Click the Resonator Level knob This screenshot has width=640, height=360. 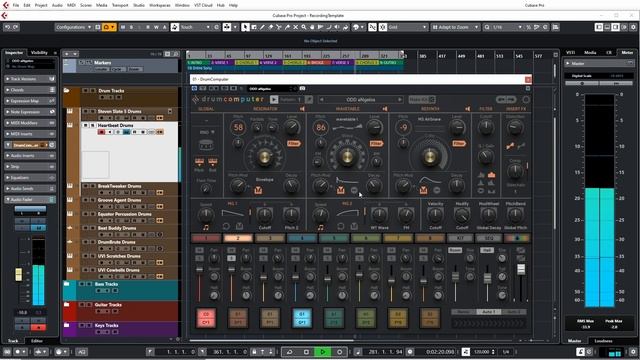pos(291,128)
